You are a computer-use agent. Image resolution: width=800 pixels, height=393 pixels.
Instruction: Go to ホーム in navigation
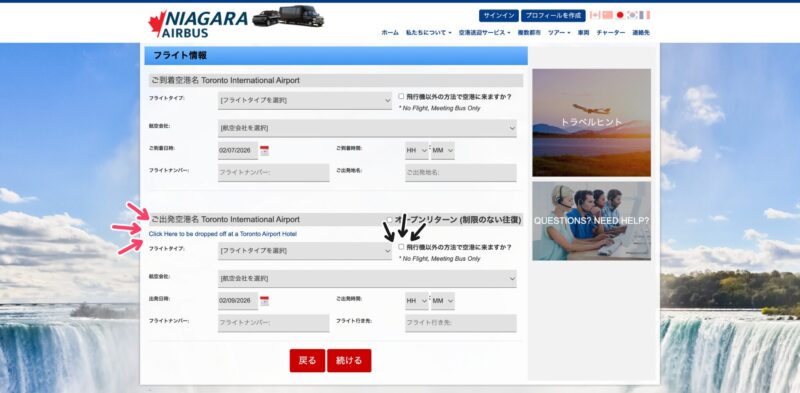point(390,33)
